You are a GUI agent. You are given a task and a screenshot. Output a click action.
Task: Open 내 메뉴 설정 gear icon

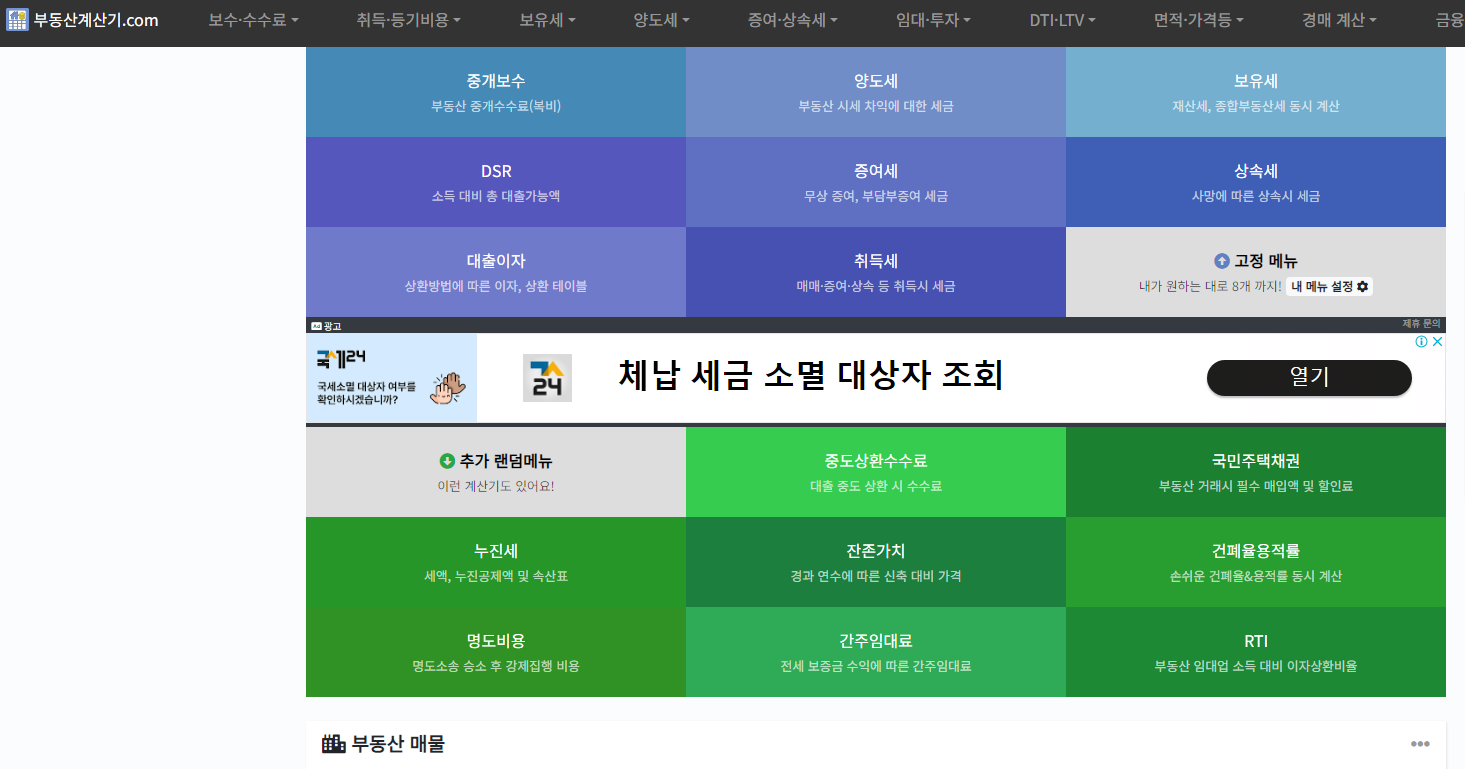point(1364,288)
